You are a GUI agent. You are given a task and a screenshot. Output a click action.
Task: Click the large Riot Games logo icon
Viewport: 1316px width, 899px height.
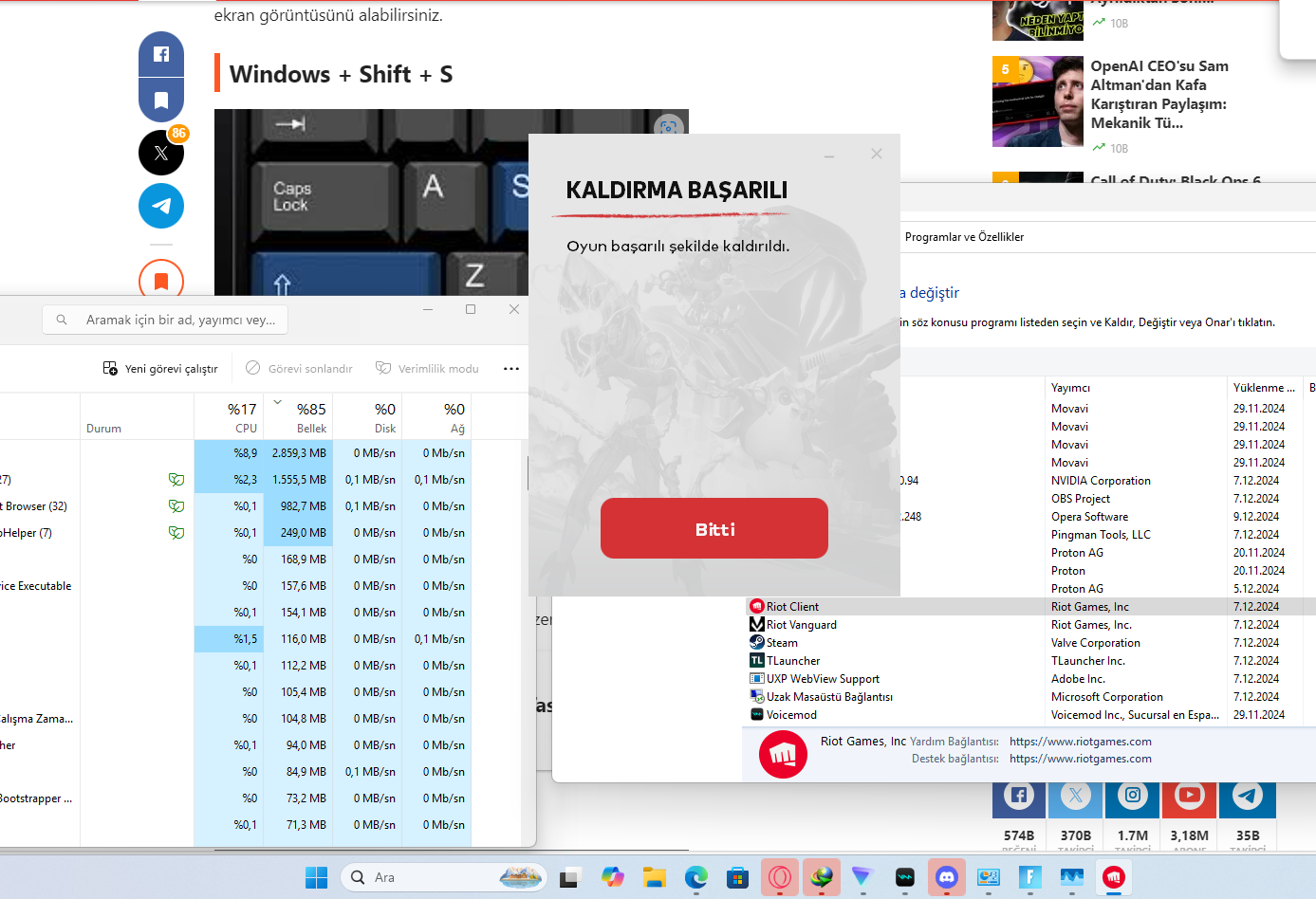(783, 755)
